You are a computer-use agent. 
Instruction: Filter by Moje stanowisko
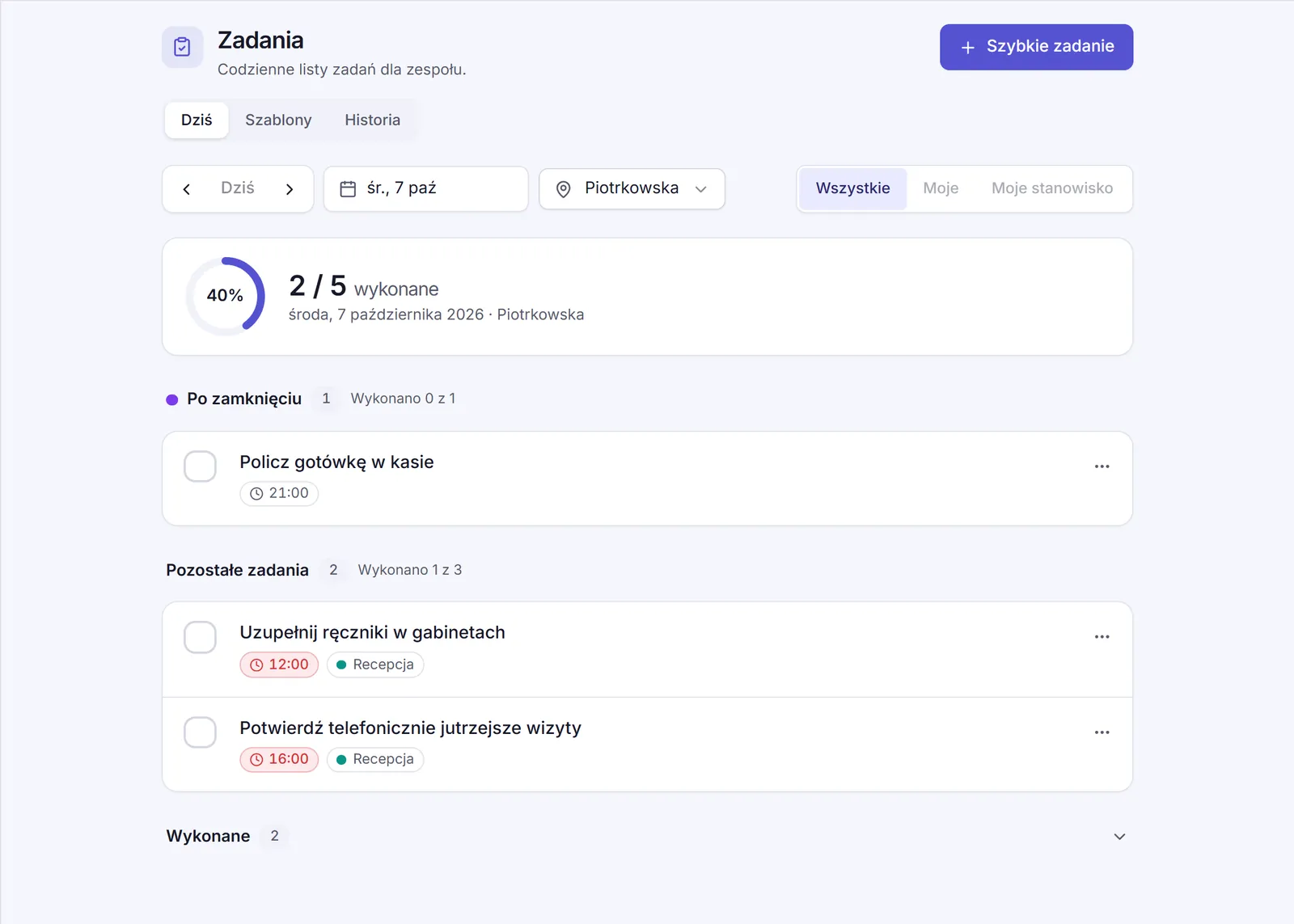pyautogui.click(x=1052, y=188)
